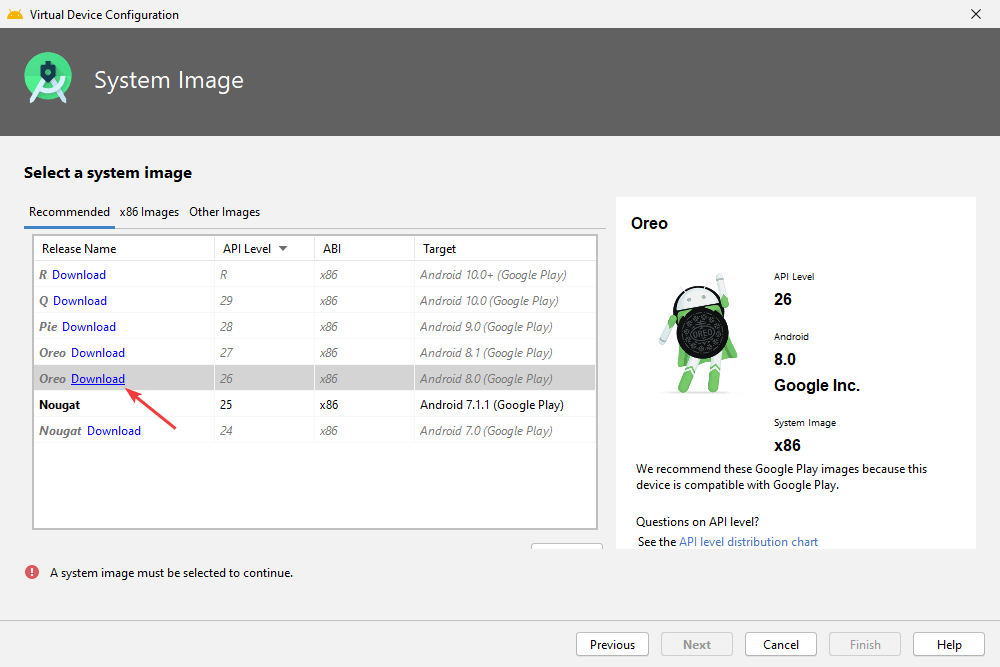Switch to the x86 Images tab
Viewport: 1000px width, 667px height.
[x=149, y=212]
